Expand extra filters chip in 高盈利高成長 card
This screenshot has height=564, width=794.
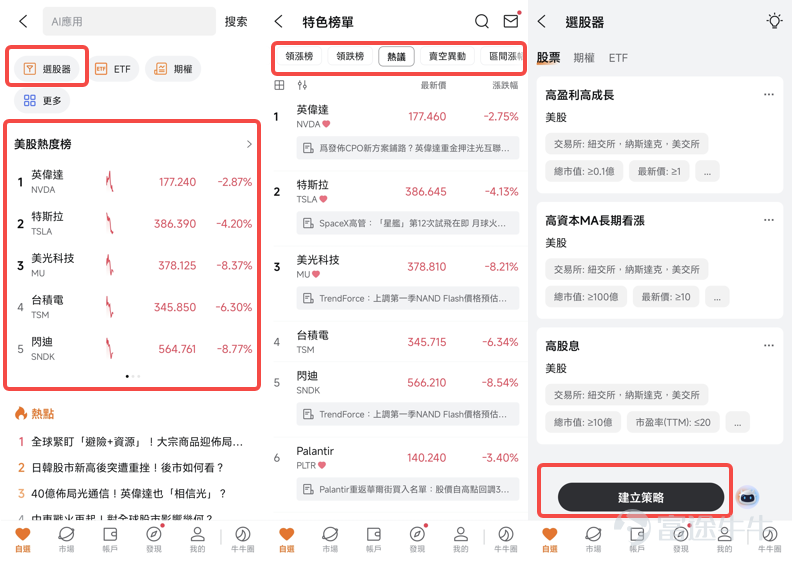click(707, 172)
